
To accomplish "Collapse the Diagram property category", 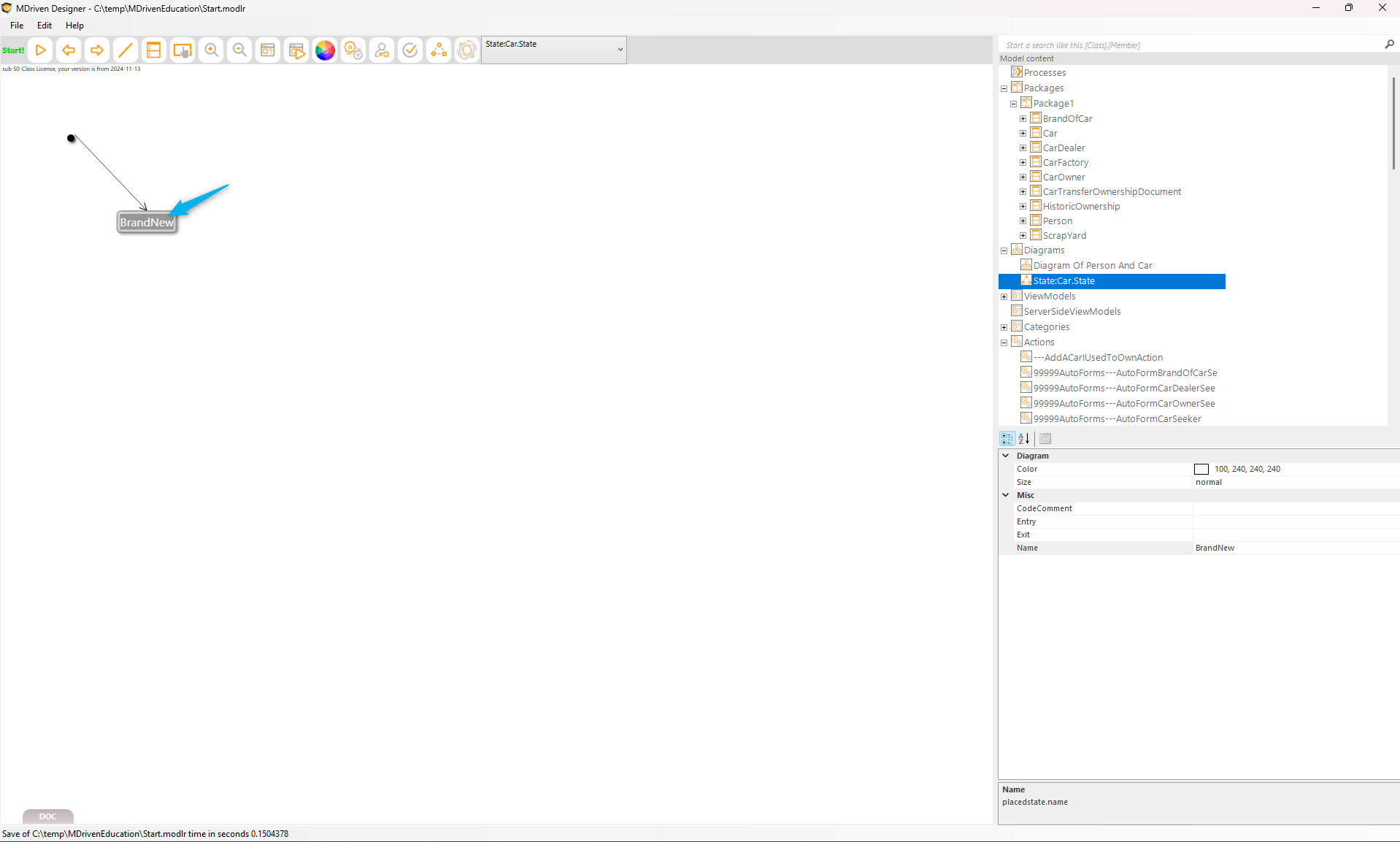I will (1005, 456).
